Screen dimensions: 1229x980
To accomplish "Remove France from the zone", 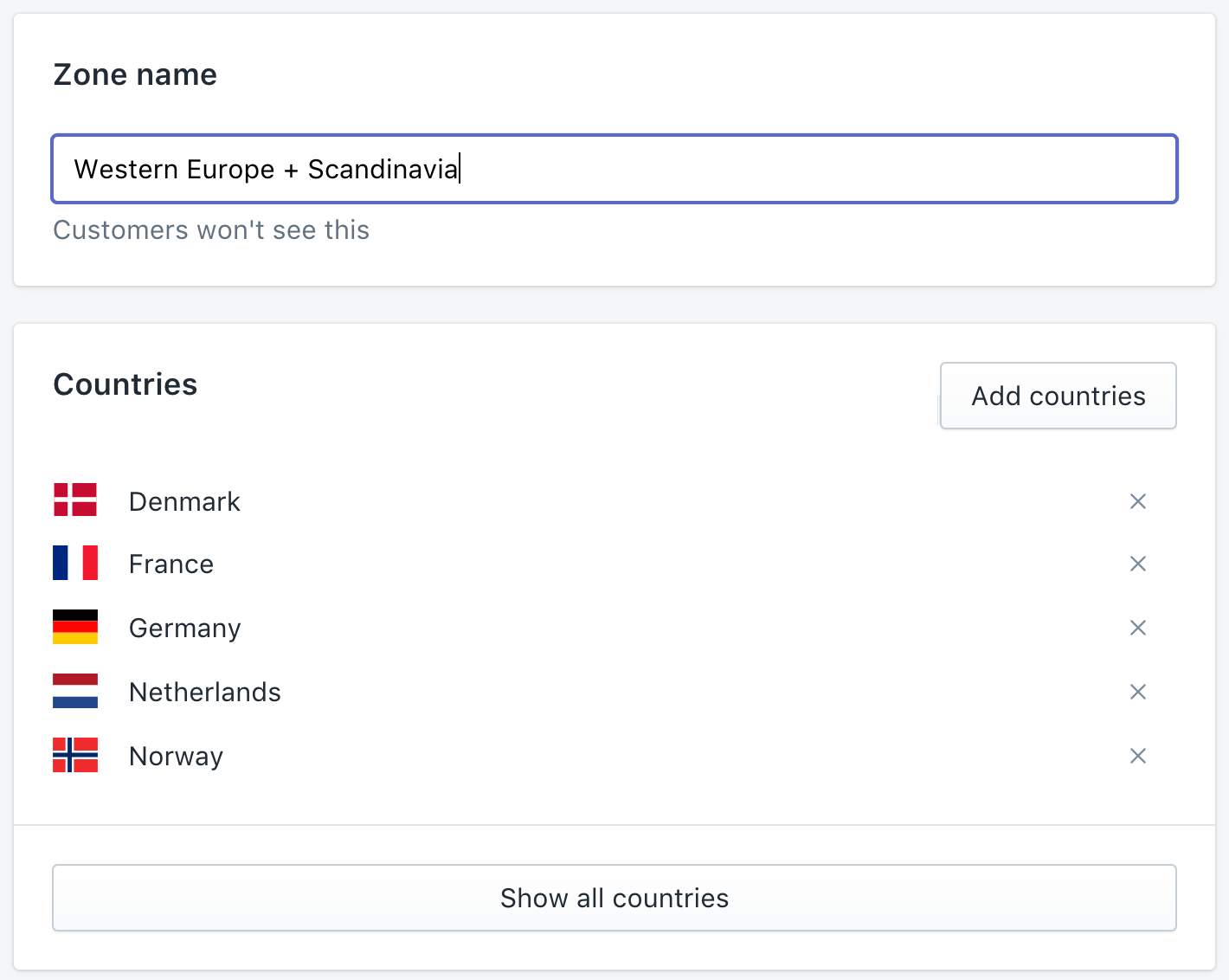I will [x=1137, y=564].
